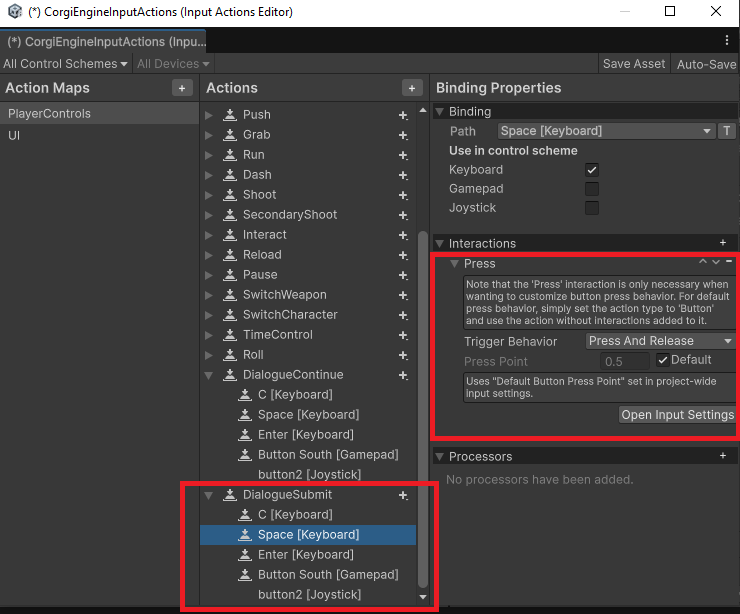Select the TimeControl action row

click(x=308, y=335)
